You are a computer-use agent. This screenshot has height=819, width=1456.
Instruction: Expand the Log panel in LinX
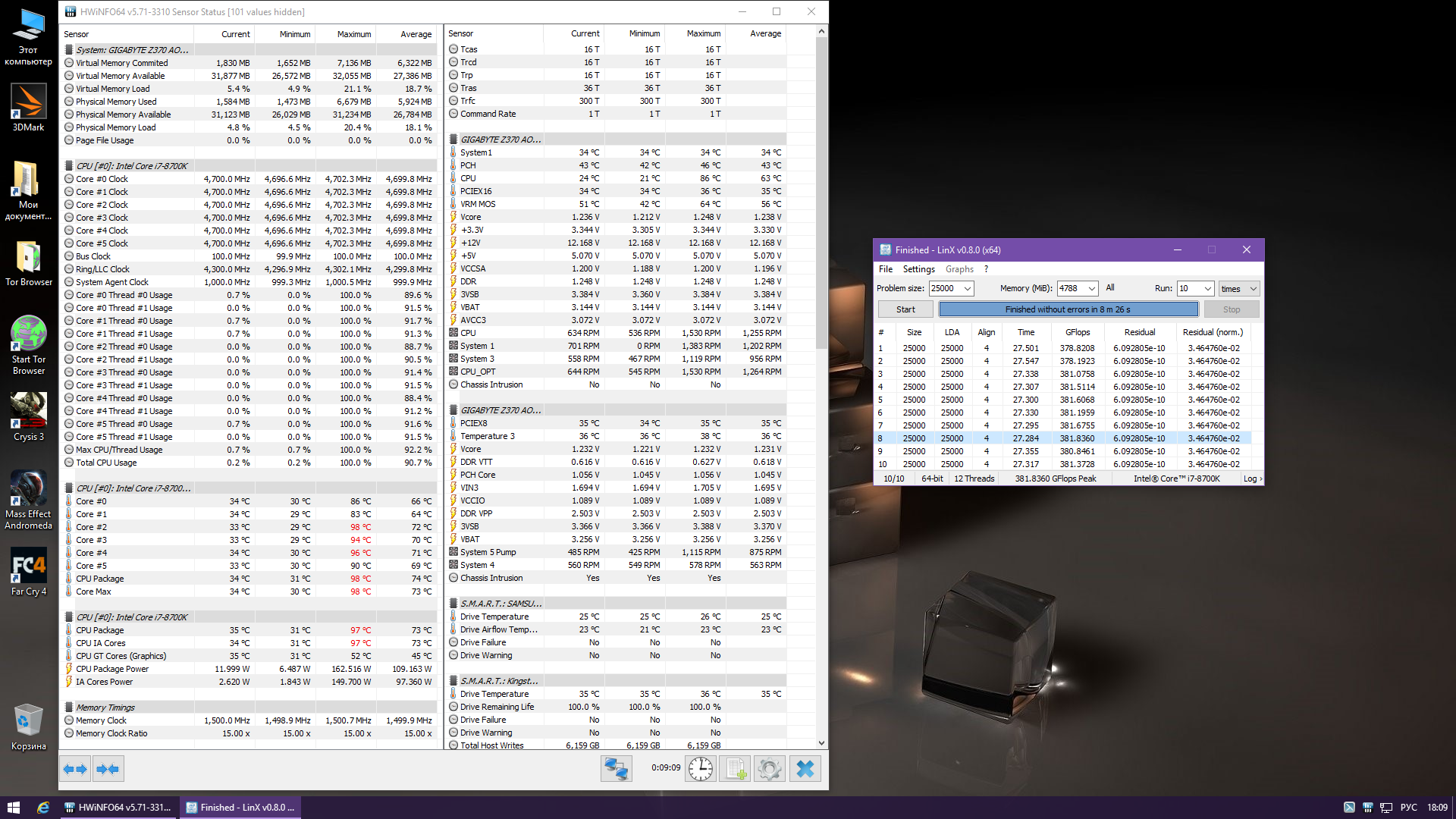tap(1253, 479)
